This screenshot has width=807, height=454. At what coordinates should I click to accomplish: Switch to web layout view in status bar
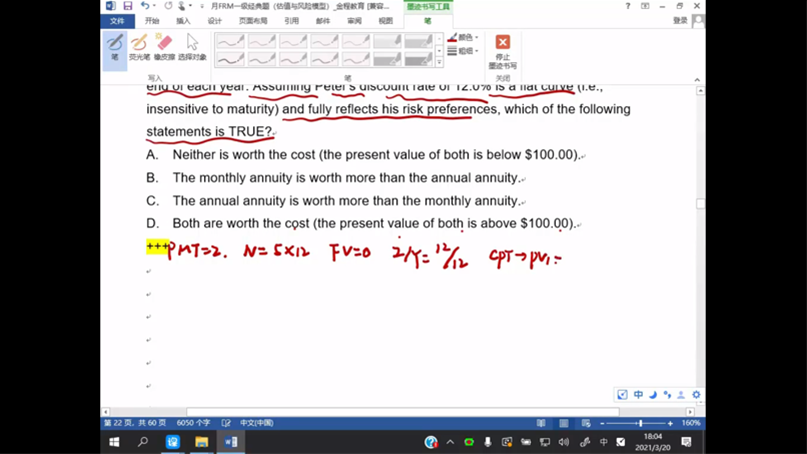tap(586, 423)
